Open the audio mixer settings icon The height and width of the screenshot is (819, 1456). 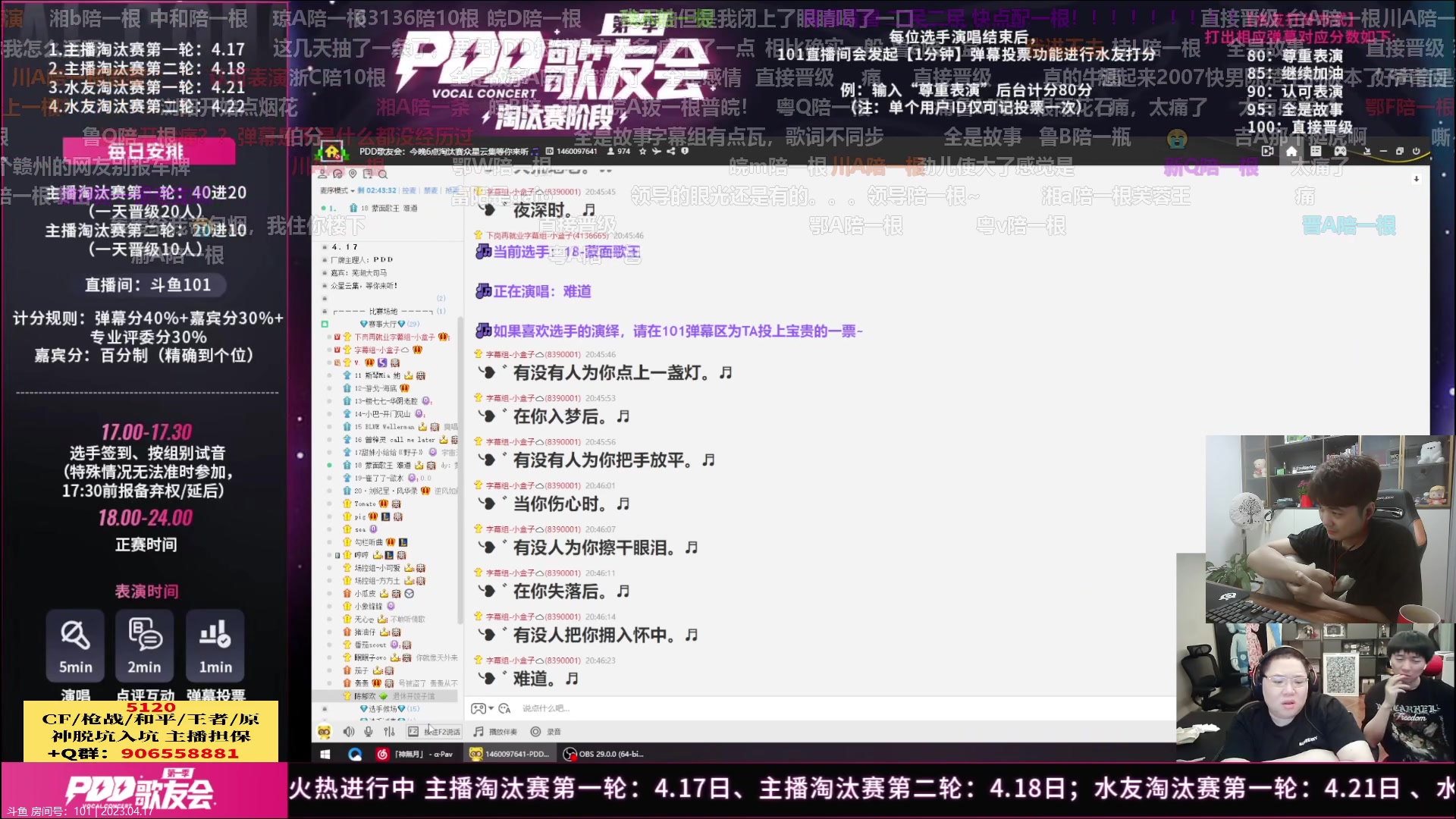(x=389, y=732)
